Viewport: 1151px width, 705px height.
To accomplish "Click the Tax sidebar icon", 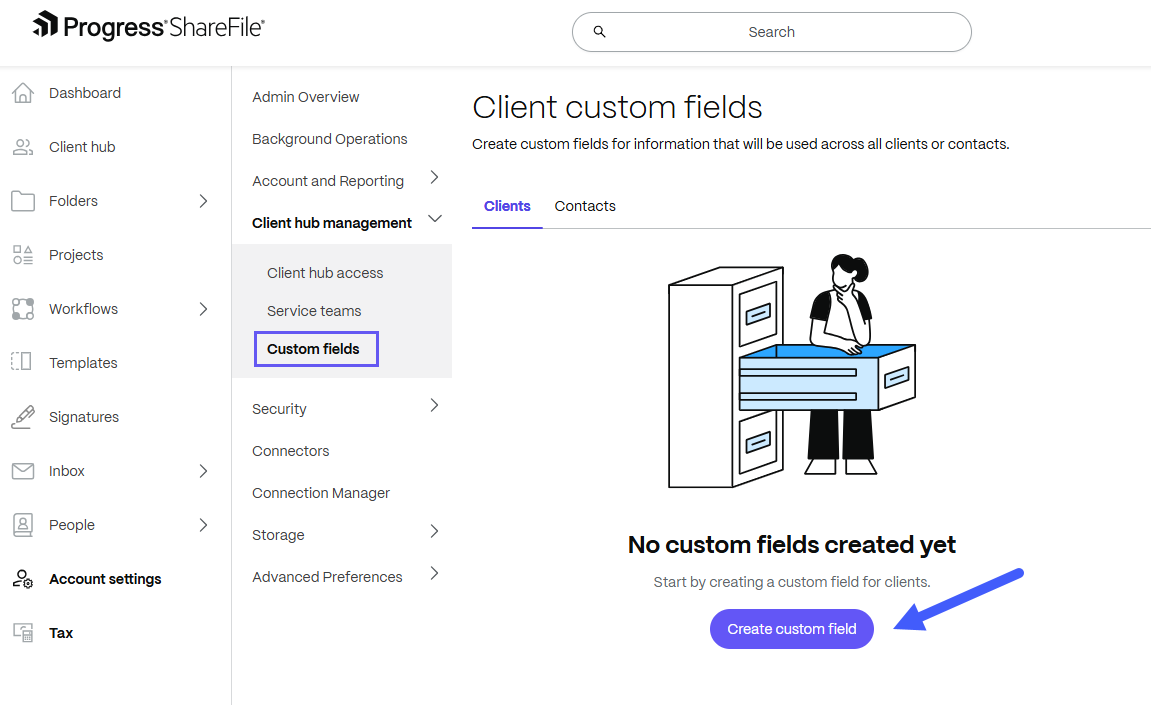I will 22,632.
